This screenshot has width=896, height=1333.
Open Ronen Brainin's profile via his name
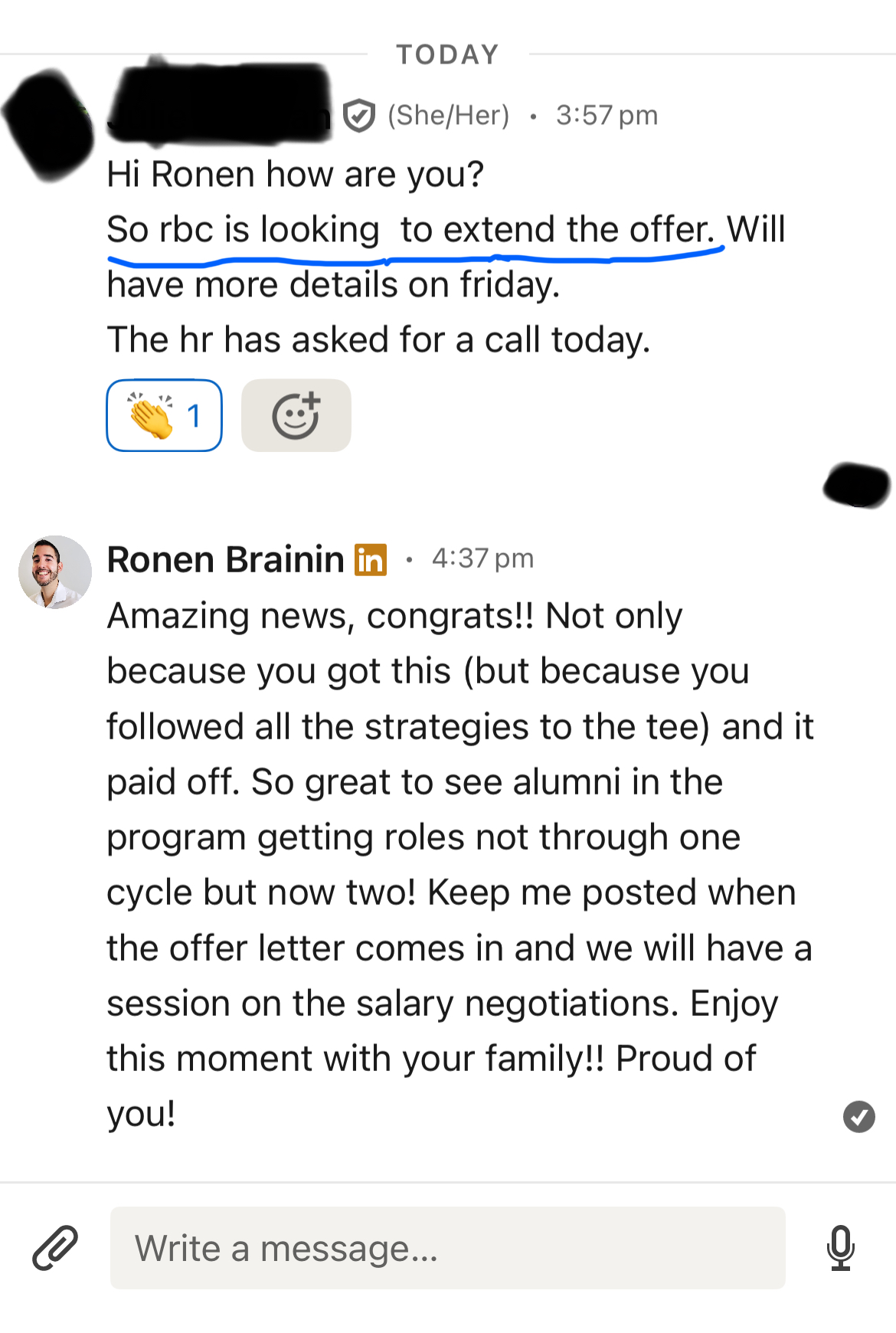pos(225,560)
